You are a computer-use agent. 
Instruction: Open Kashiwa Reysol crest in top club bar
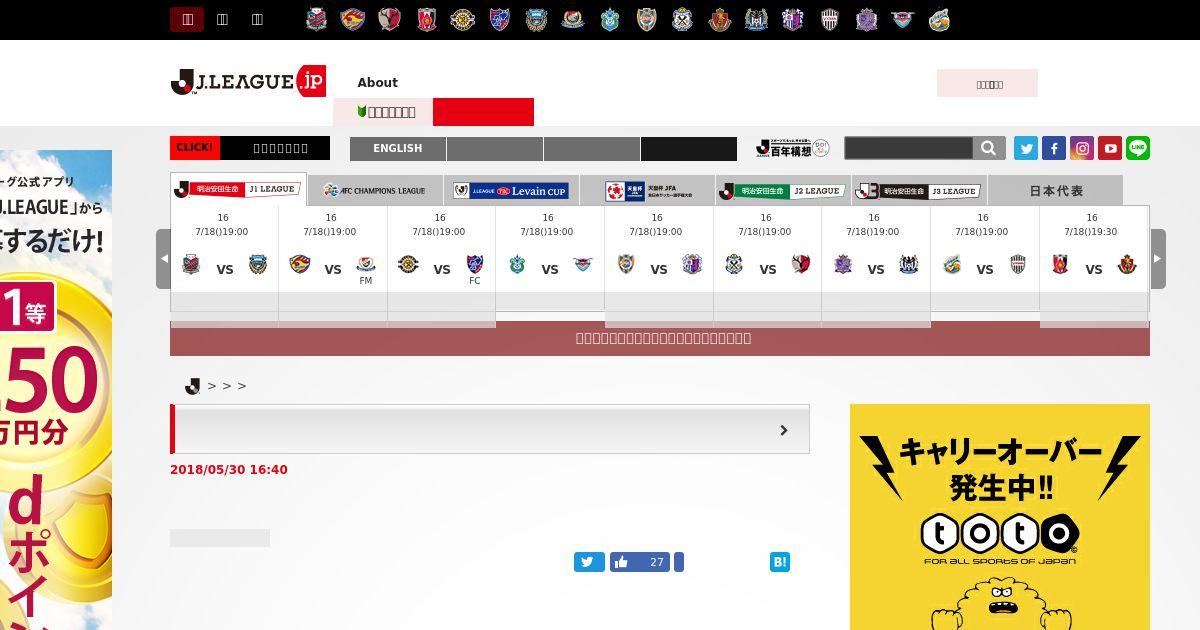(x=463, y=19)
